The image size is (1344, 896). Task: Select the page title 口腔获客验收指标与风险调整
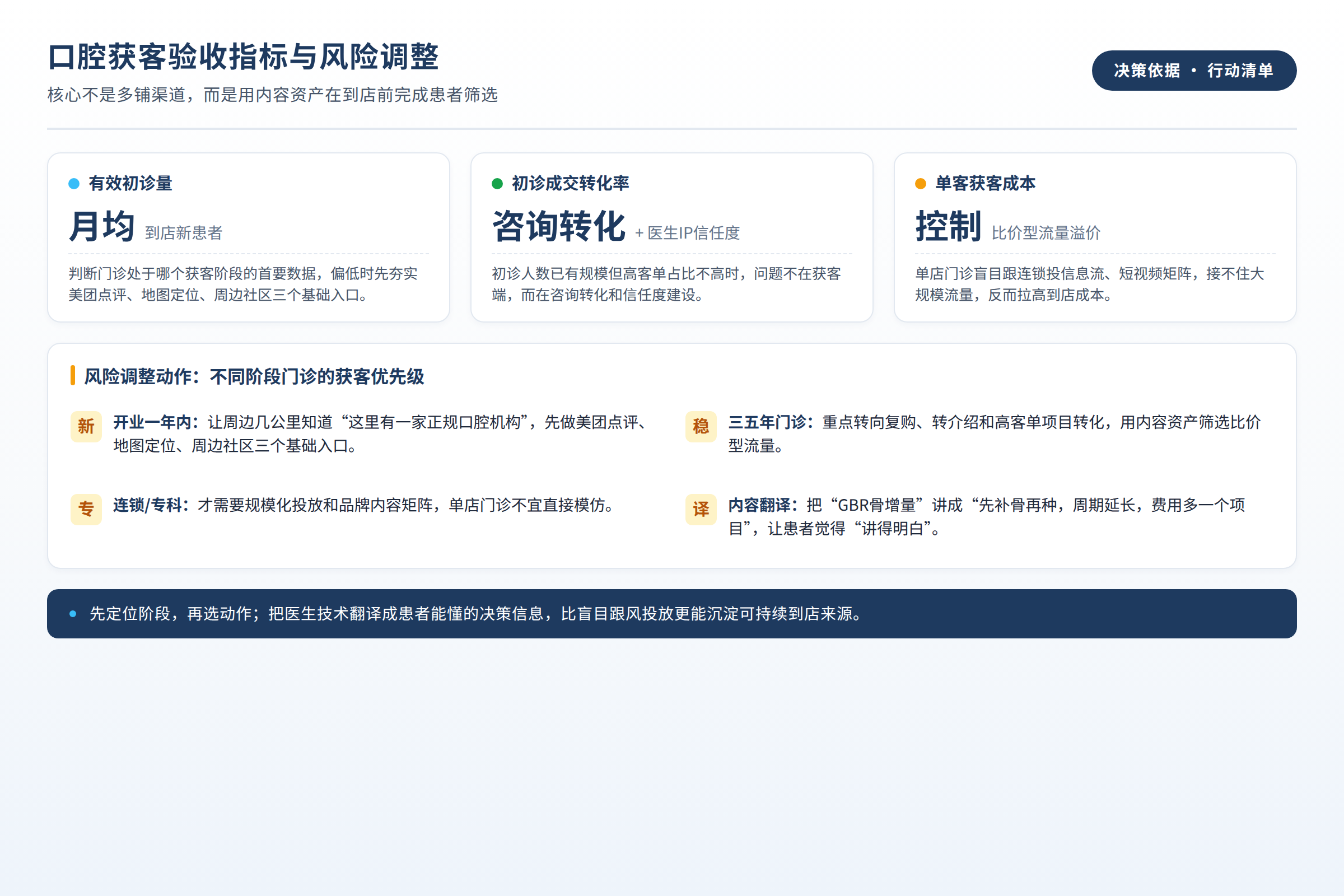(x=244, y=57)
